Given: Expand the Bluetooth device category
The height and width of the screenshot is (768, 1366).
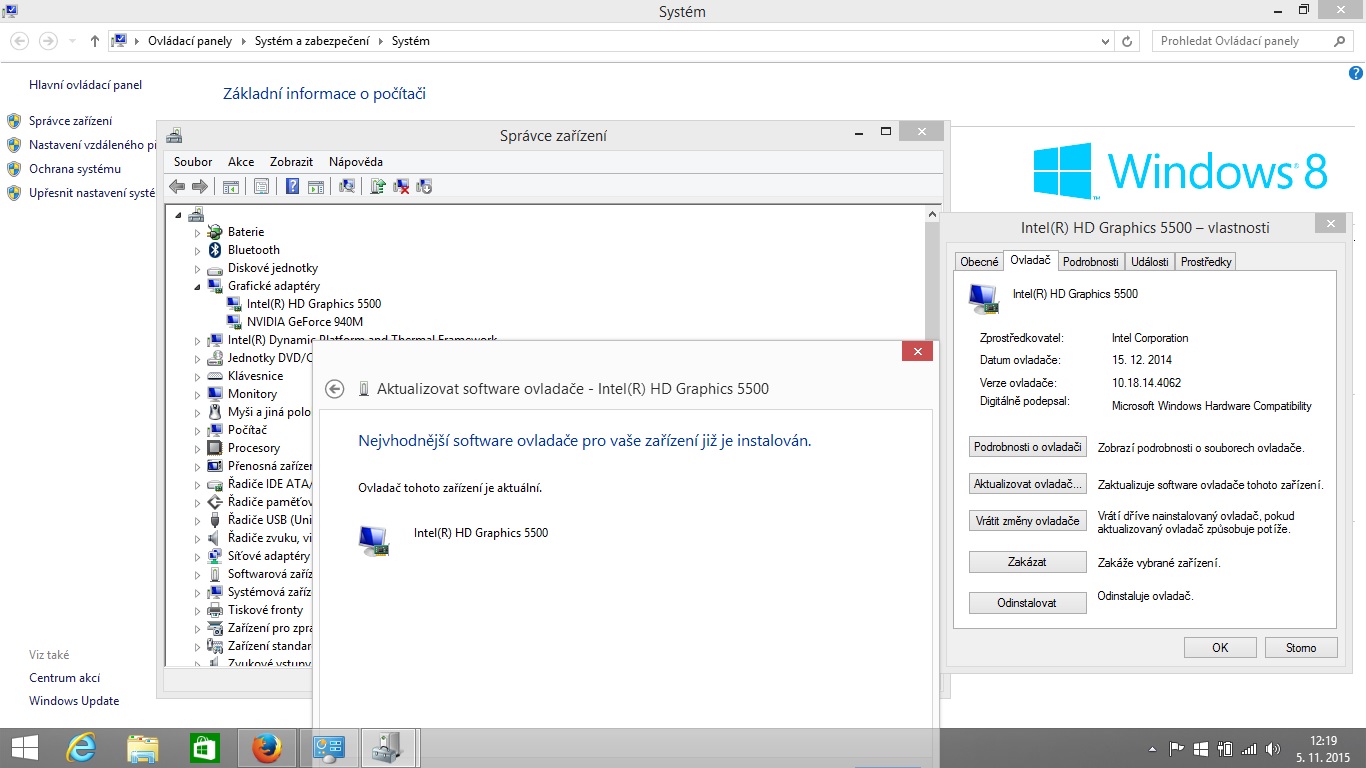Looking at the screenshot, I should click(198, 250).
